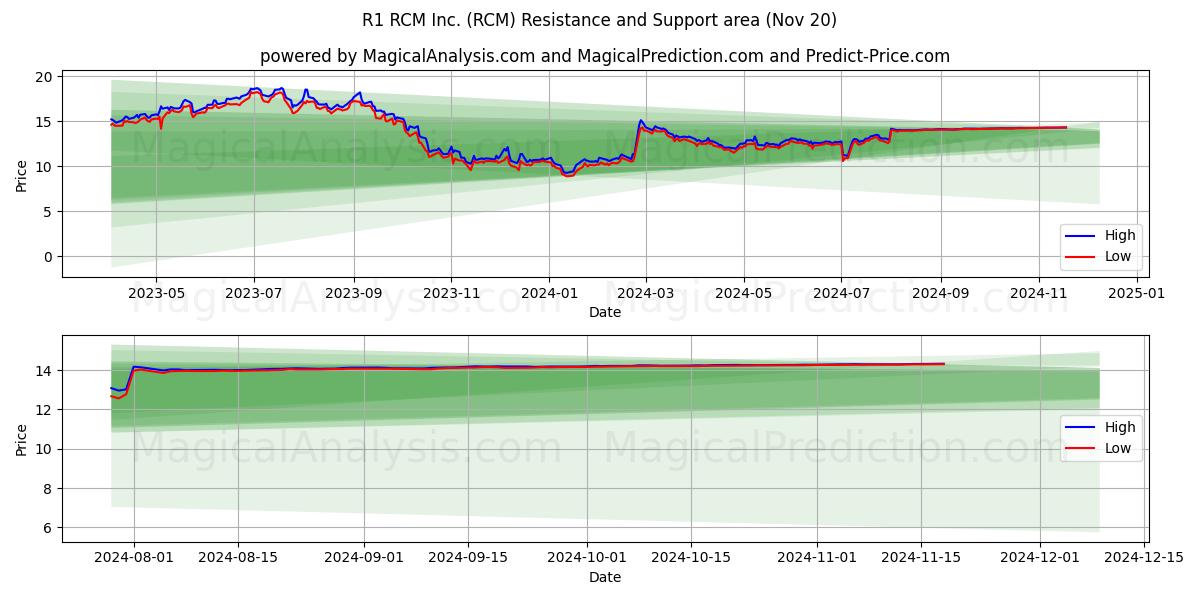
Task: Click the '2024-12-15' x-axis label in the bottom chart
Action: (1143, 559)
